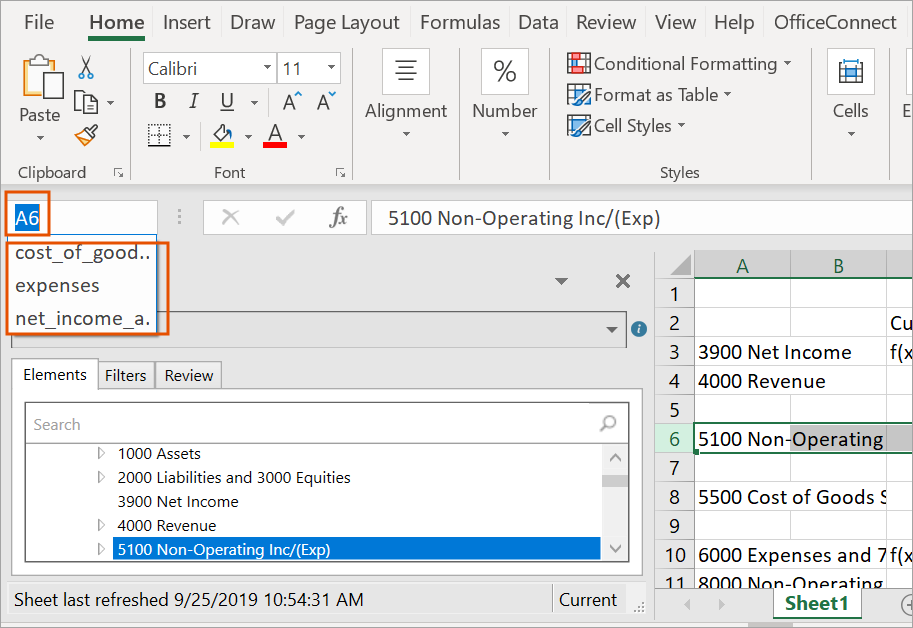Switch to the Data tab
The image size is (913, 628).
(538, 22)
